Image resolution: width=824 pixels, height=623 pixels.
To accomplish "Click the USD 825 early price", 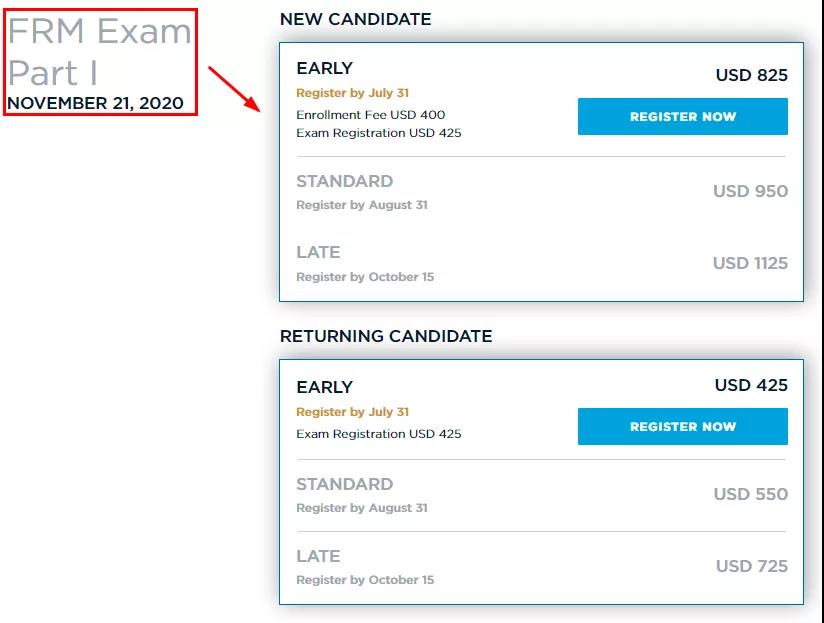I will tap(751, 75).
